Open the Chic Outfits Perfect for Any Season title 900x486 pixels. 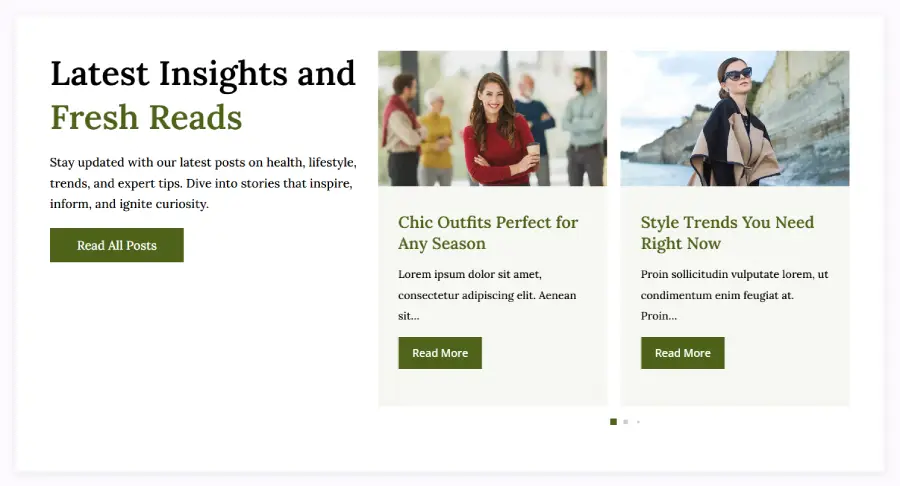point(488,232)
